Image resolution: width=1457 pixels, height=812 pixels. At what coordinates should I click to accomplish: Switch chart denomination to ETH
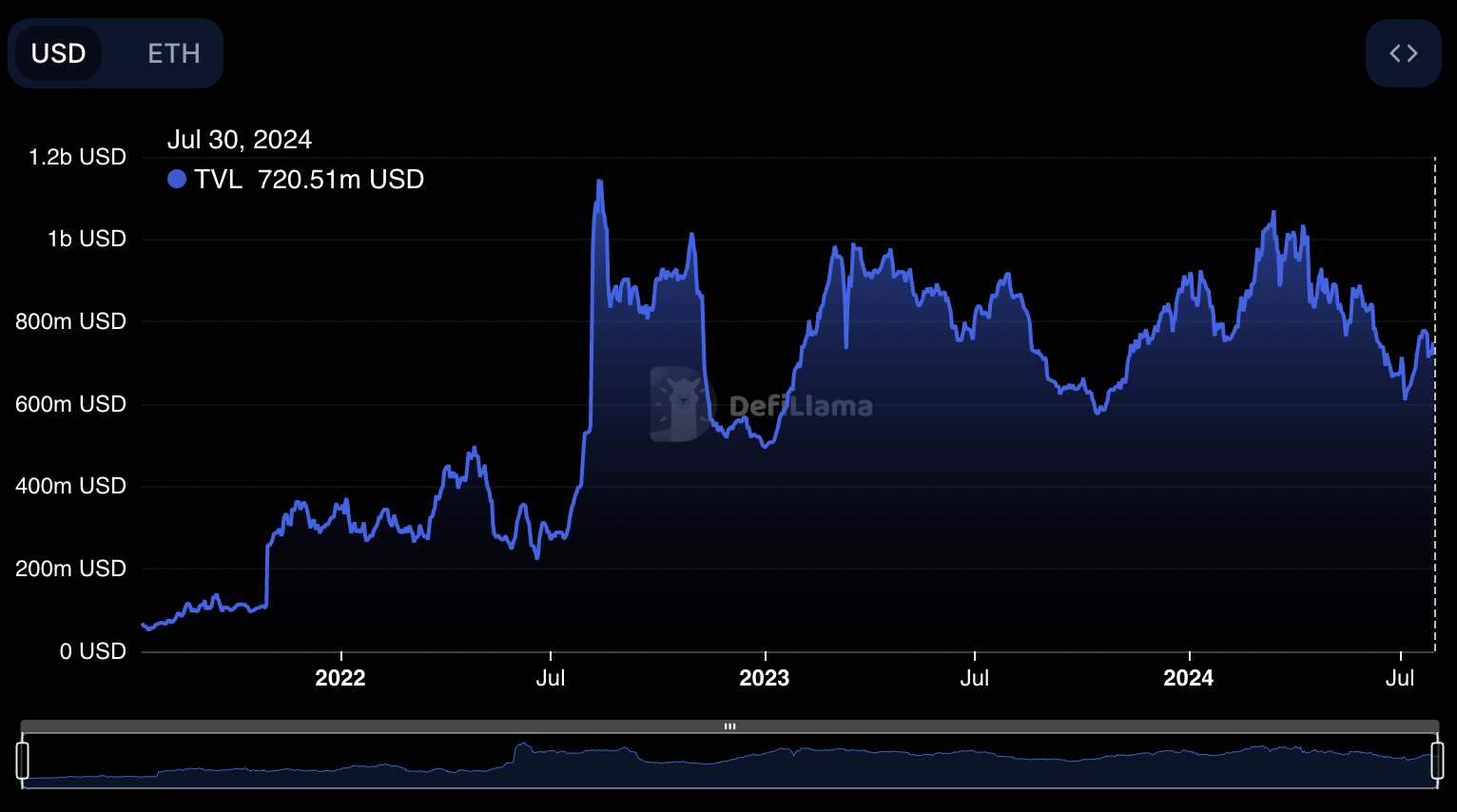tap(173, 54)
